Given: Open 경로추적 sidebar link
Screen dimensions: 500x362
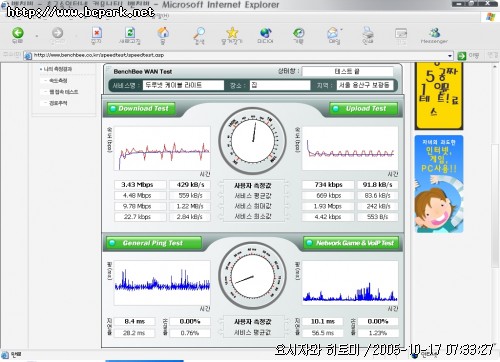Looking at the screenshot, I should tap(58, 103).
